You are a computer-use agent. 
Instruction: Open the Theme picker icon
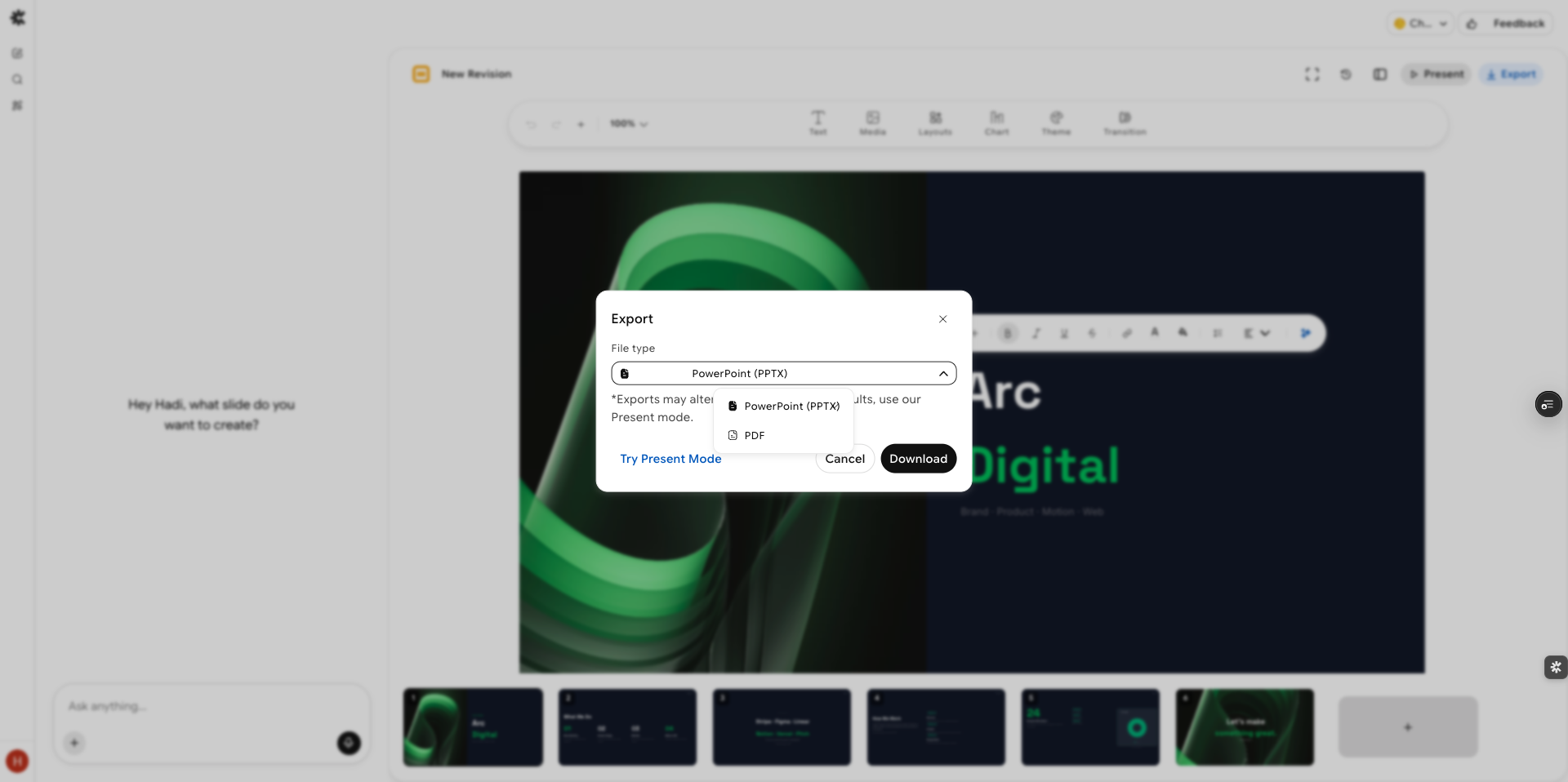[1056, 122]
